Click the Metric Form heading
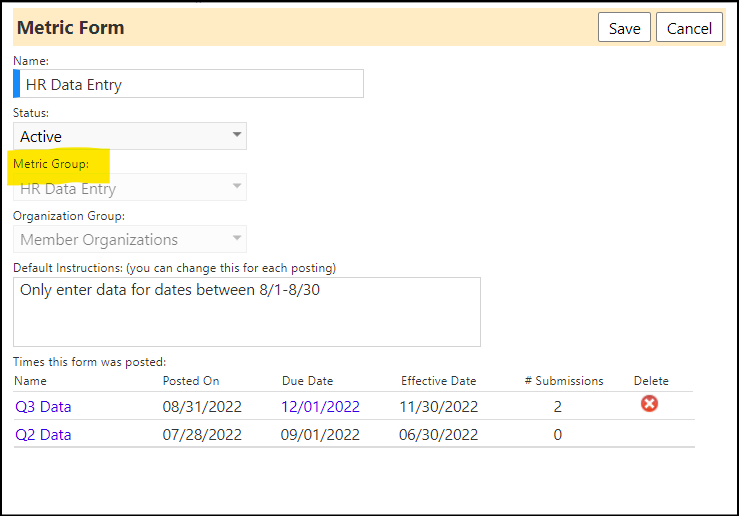The width and height of the screenshot is (739, 516). coord(71,27)
